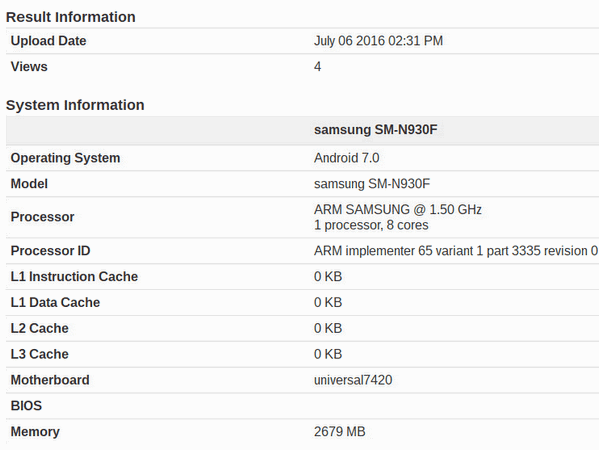Select the Processor row label
The image size is (599, 450).
[x=42, y=217]
